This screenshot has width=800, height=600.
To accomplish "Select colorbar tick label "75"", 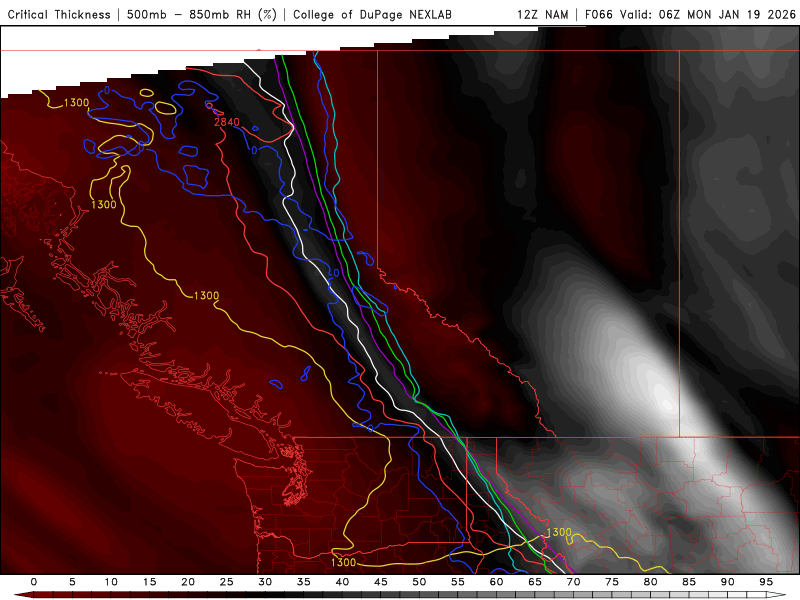I will (x=612, y=582).
